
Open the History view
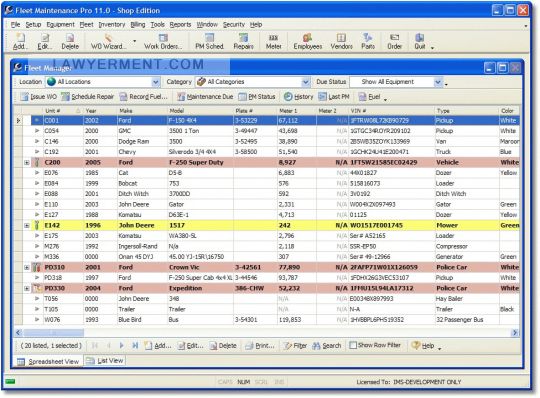[x=299, y=97]
